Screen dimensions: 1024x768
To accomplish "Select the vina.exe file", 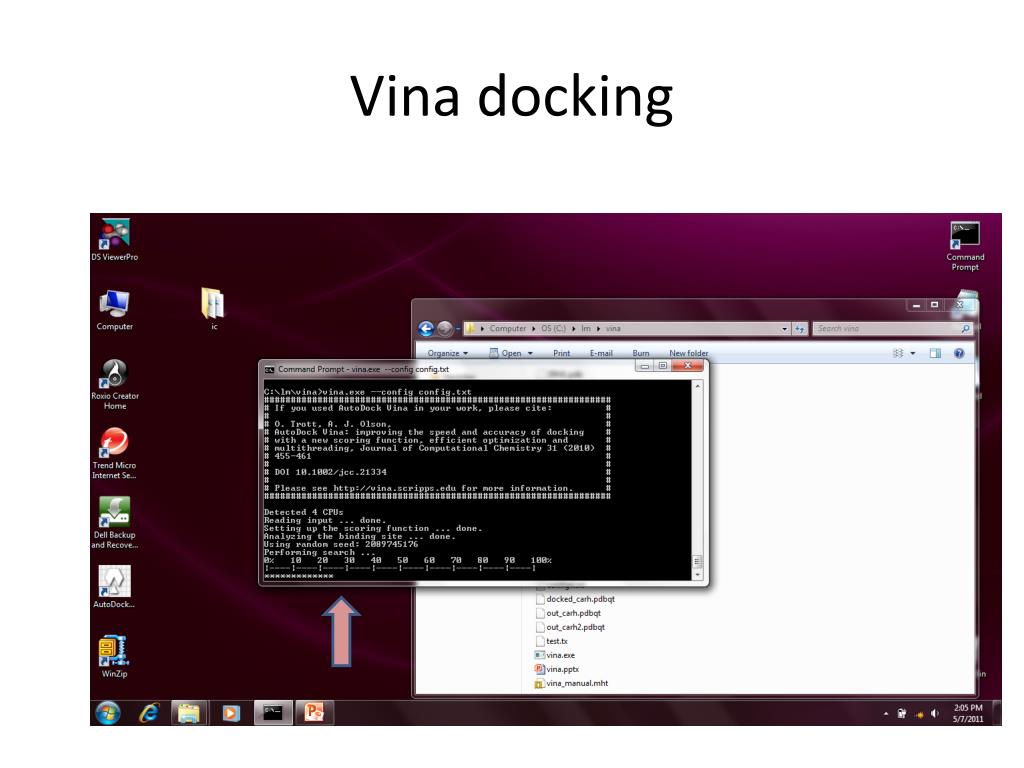I will pos(554,655).
